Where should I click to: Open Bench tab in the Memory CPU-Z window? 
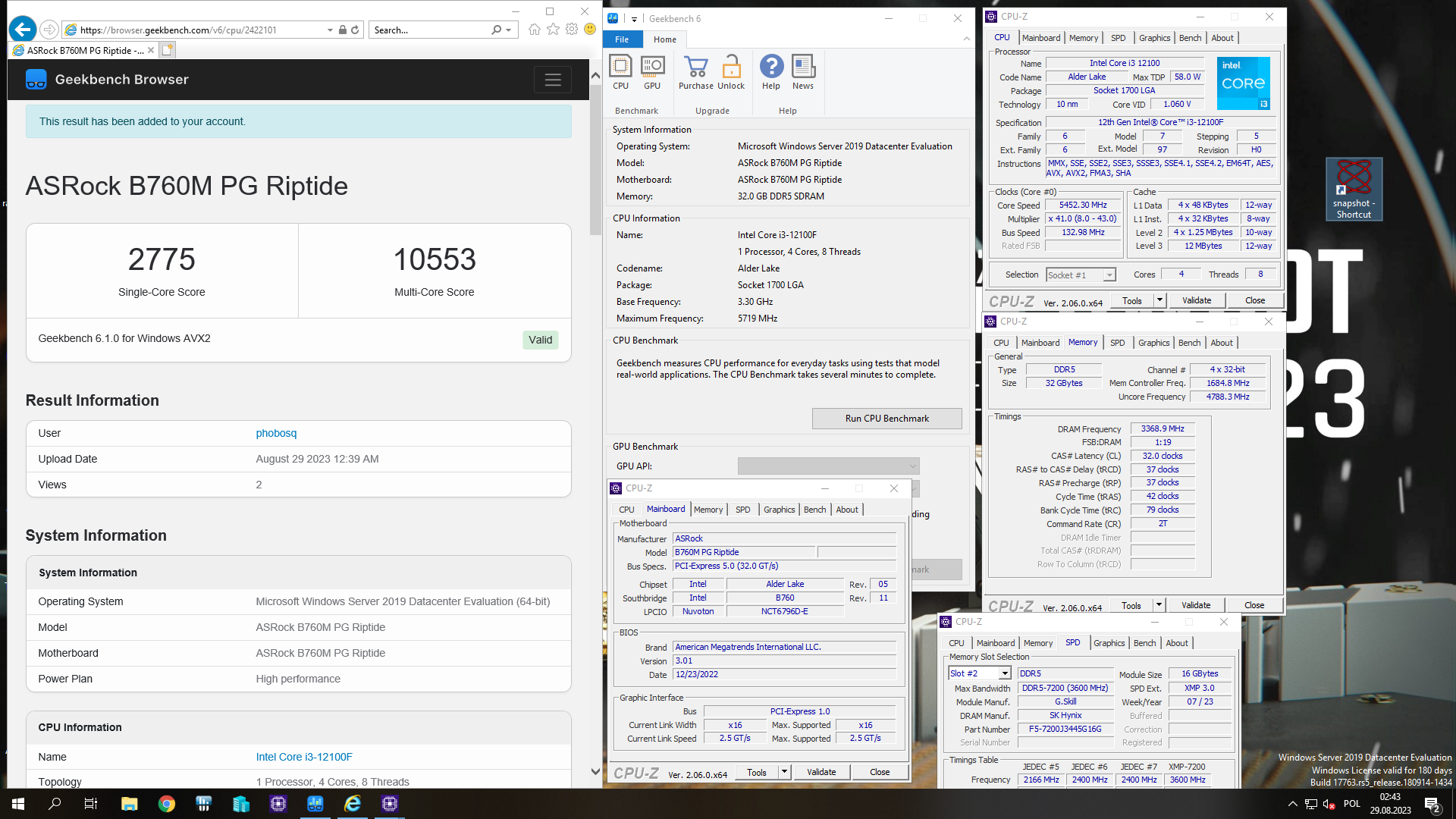tap(1189, 343)
